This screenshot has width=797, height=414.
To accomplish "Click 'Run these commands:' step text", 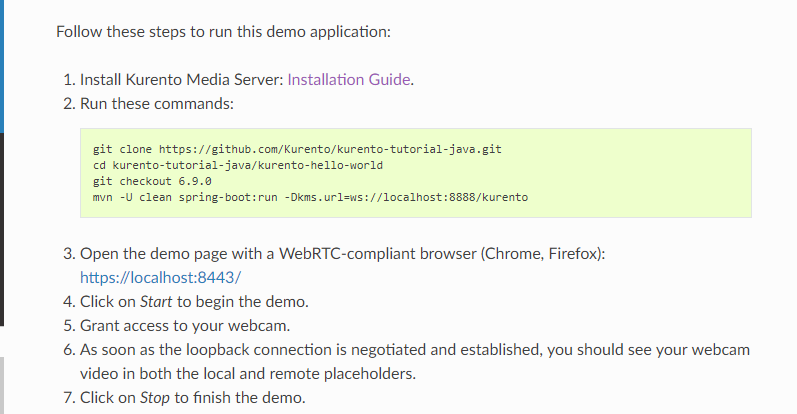I will click(157, 104).
